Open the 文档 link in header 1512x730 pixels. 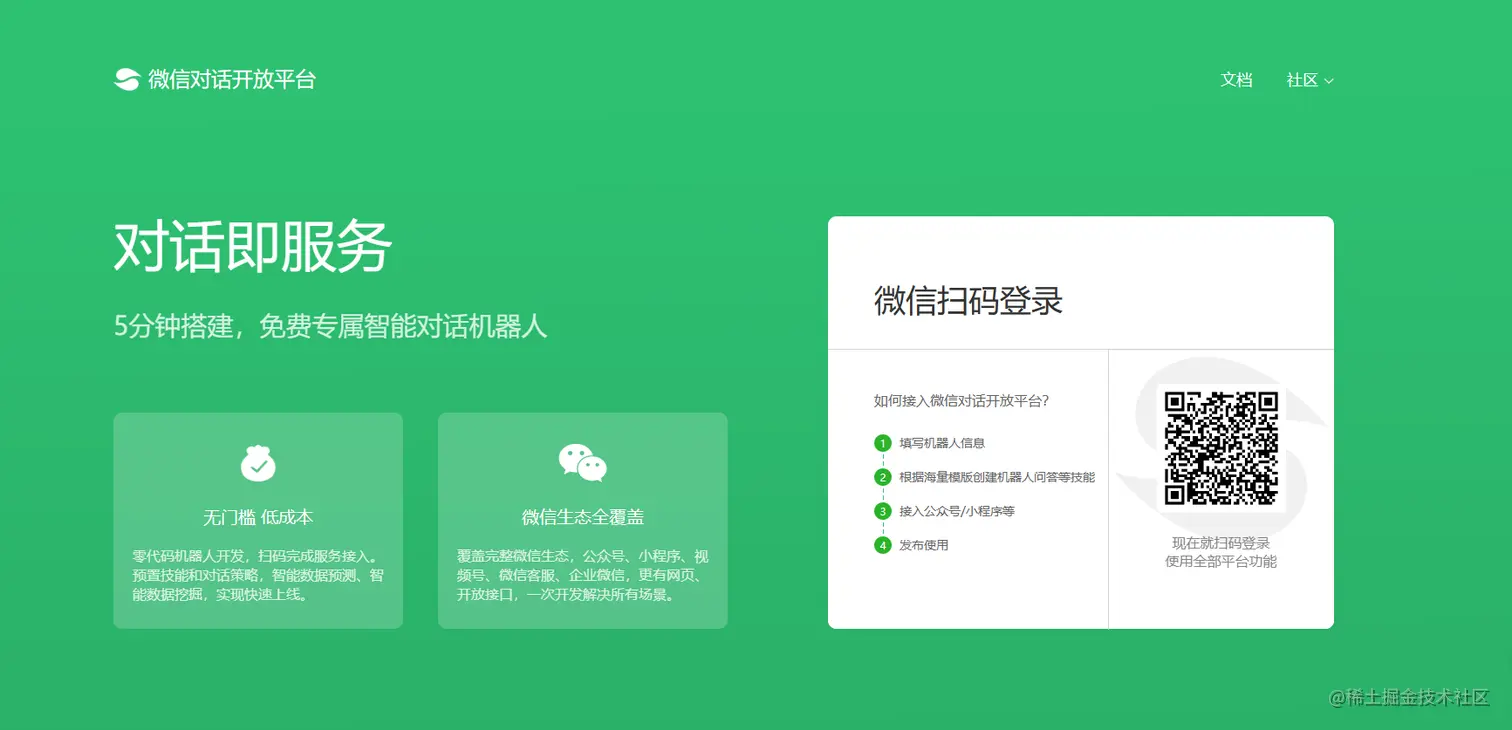(1236, 80)
